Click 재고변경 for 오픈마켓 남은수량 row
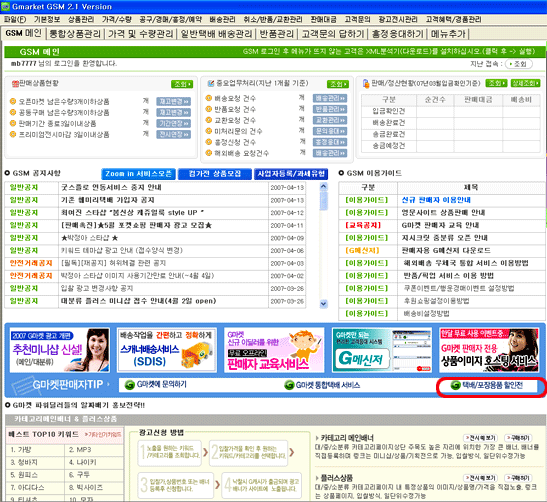The image size is (547, 502). (173, 102)
